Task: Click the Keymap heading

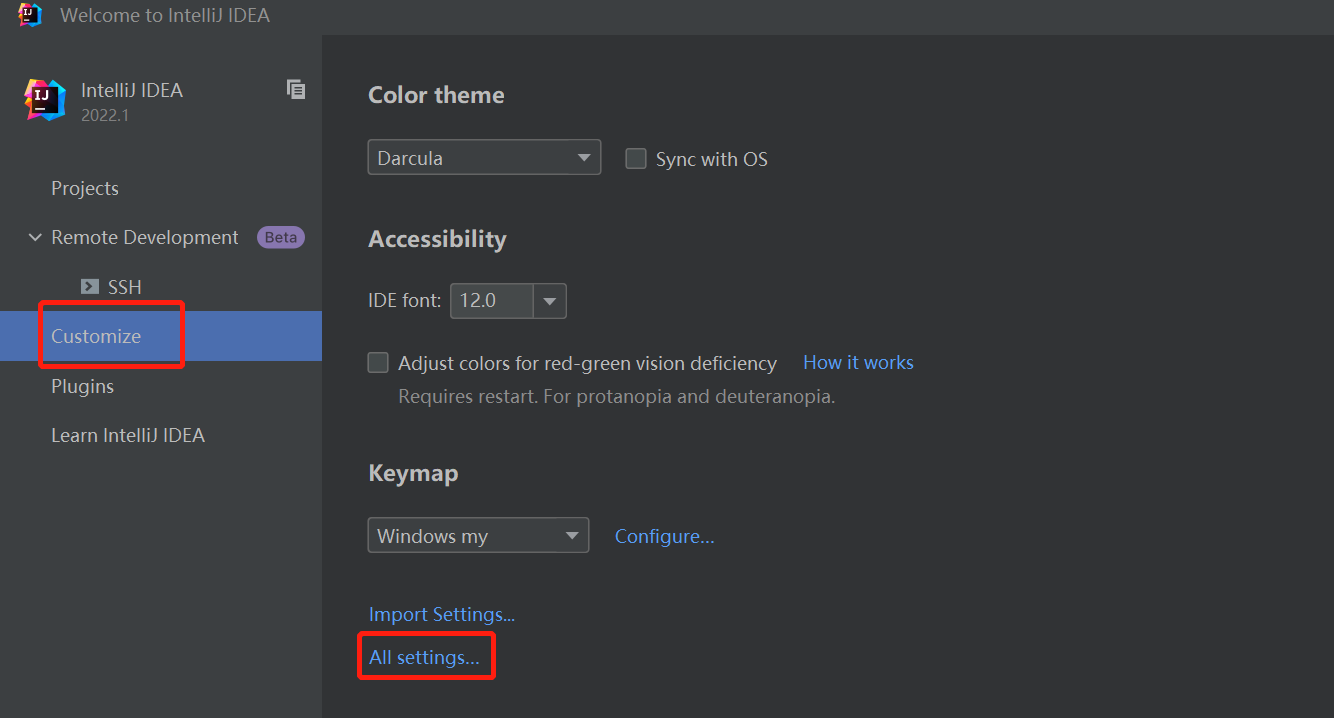Action: click(413, 473)
